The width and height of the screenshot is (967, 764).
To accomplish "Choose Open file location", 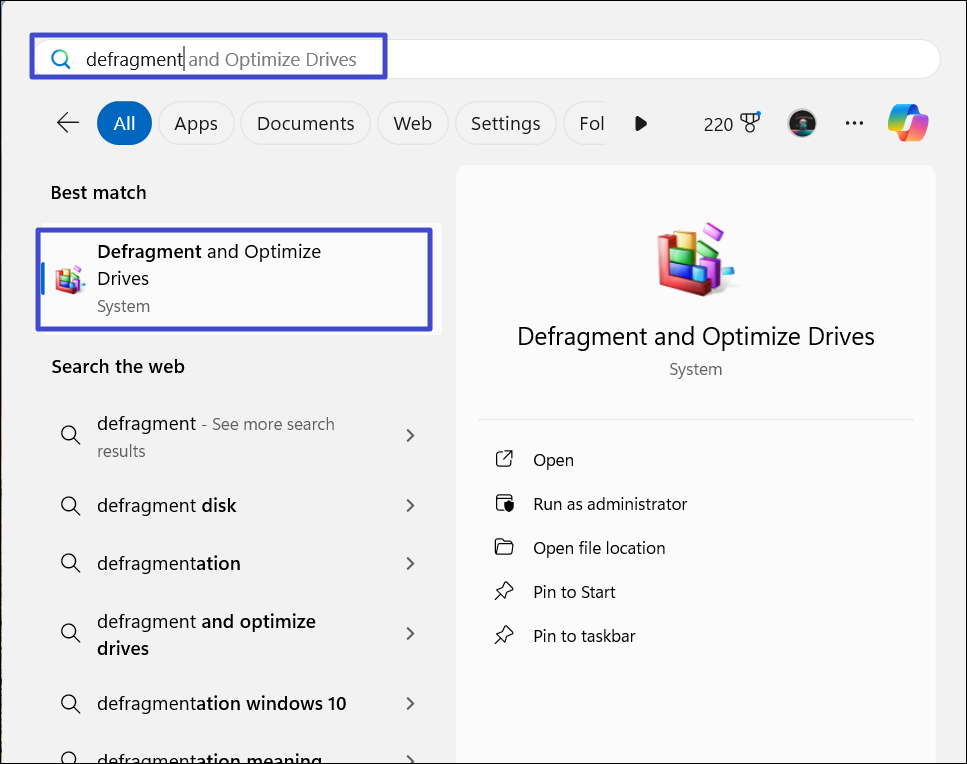I will pos(598,548).
